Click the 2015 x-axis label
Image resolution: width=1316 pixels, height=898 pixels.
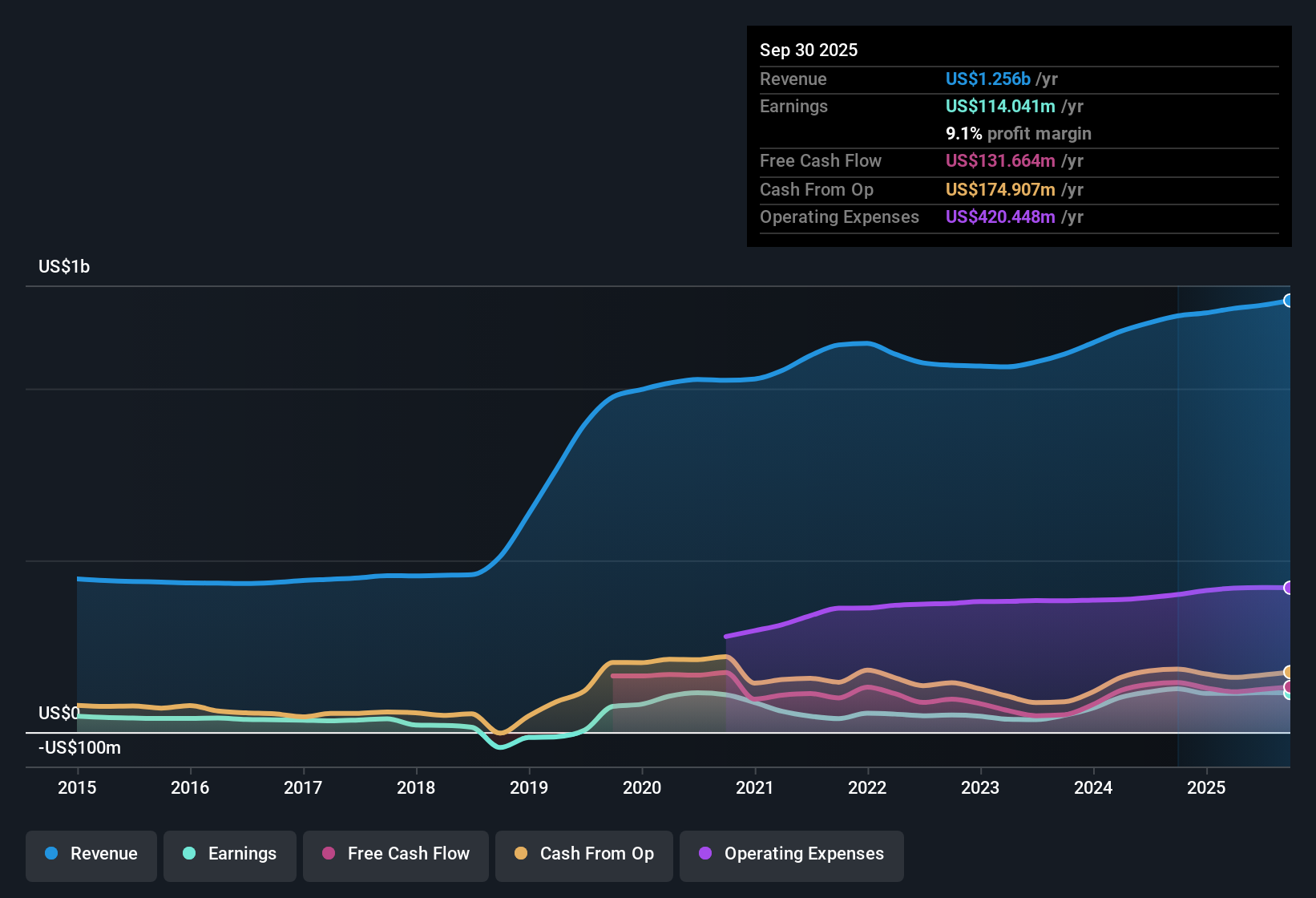(x=77, y=787)
